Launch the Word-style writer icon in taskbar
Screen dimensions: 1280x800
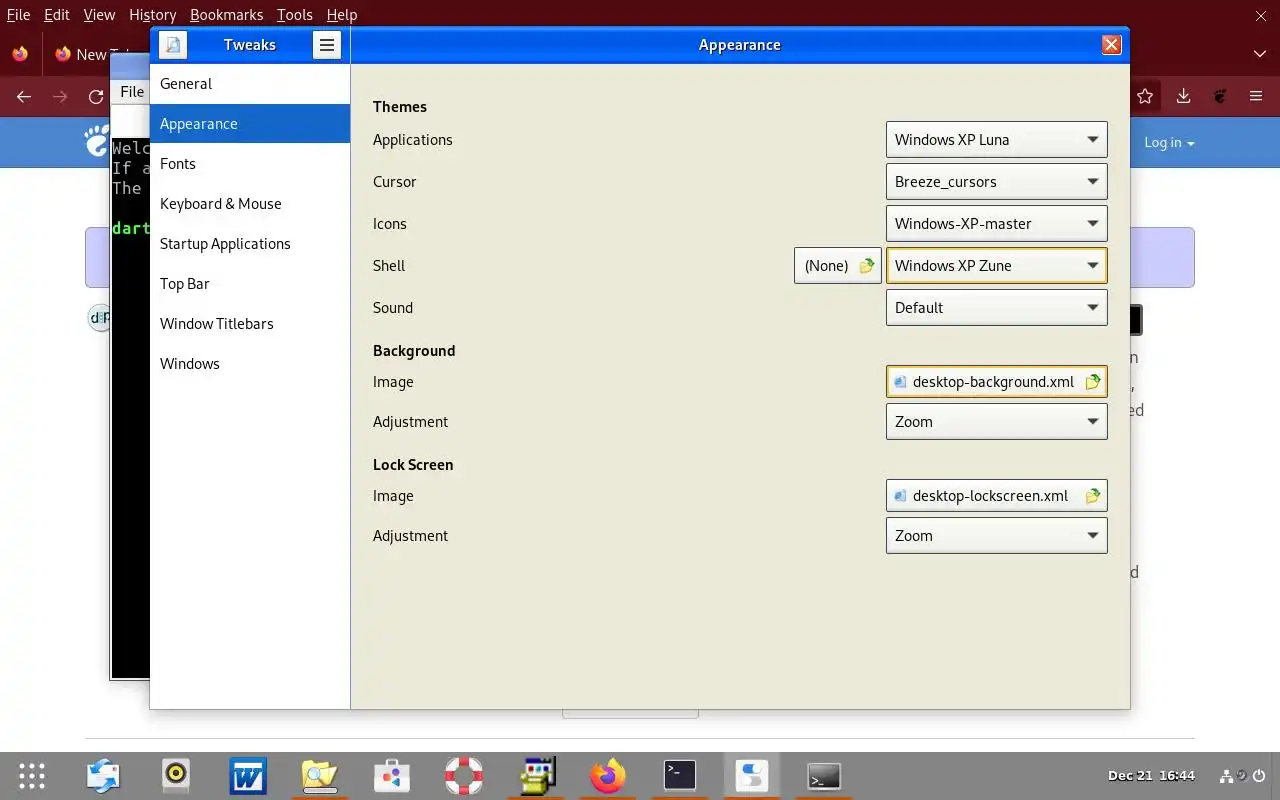[x=248, y=776]
